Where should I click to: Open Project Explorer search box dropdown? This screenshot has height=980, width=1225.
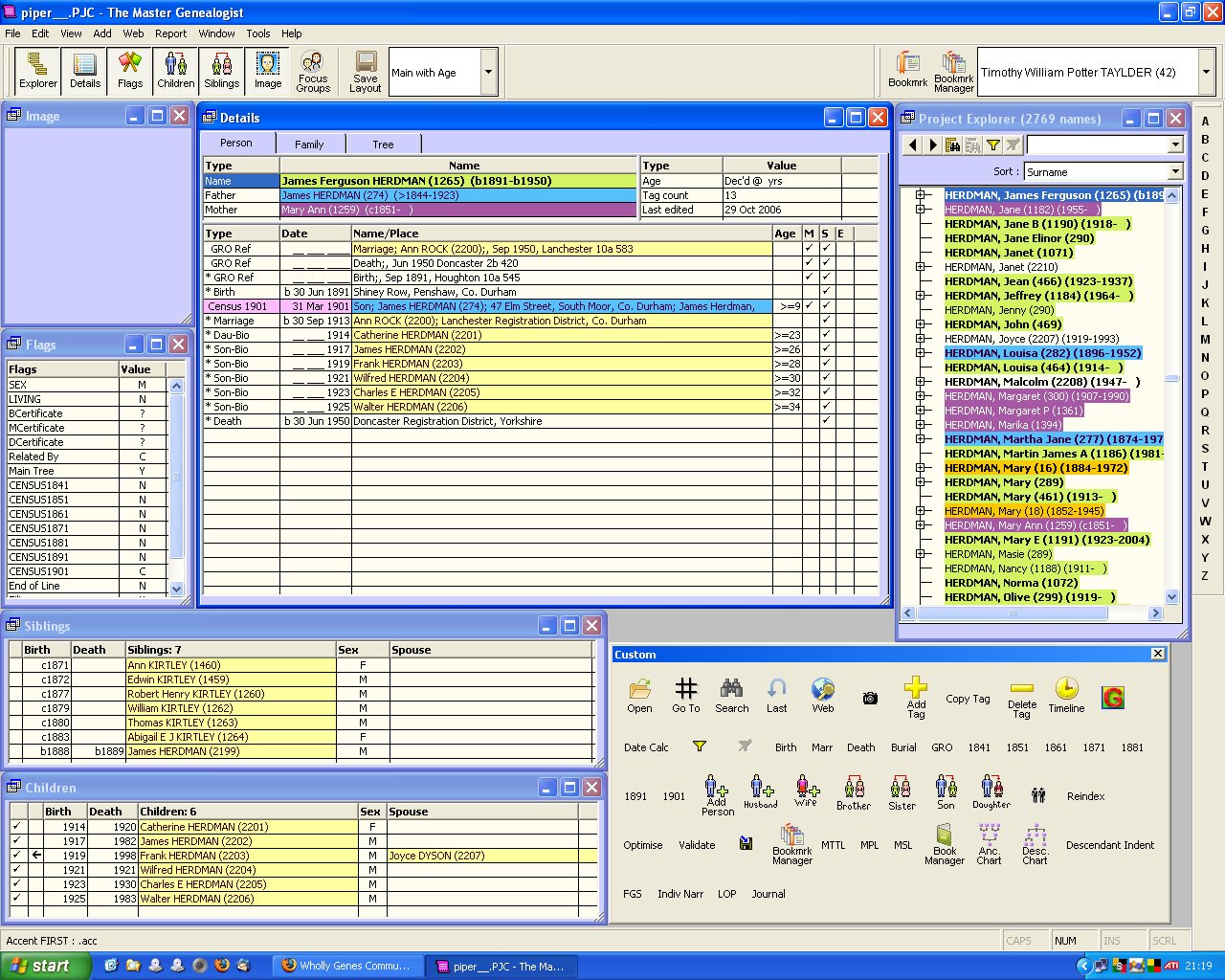click(1175, 145)
